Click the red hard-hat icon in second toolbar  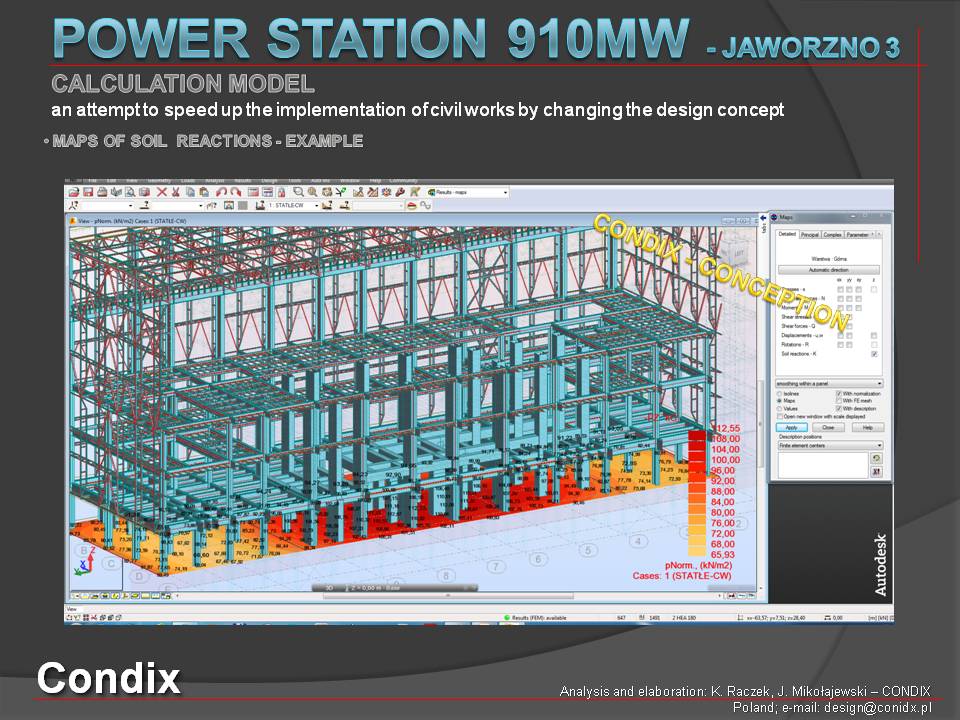[411, 206]
